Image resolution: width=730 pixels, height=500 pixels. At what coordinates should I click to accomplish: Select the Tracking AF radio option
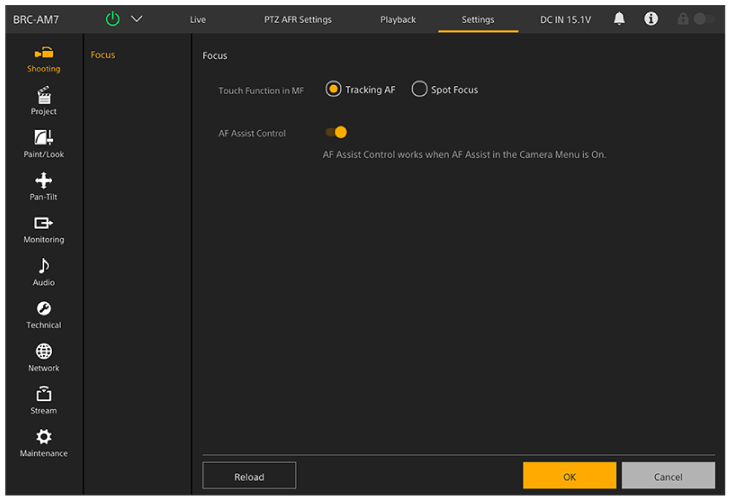pyautogui.click(x=334, y=90)
